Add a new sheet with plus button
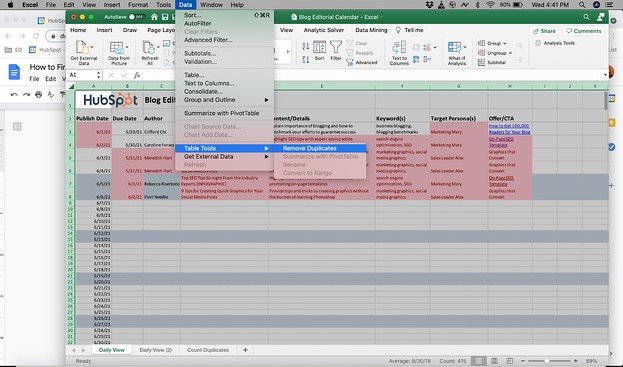This screenshot has width=623, height=367. [x=245, y=350]
